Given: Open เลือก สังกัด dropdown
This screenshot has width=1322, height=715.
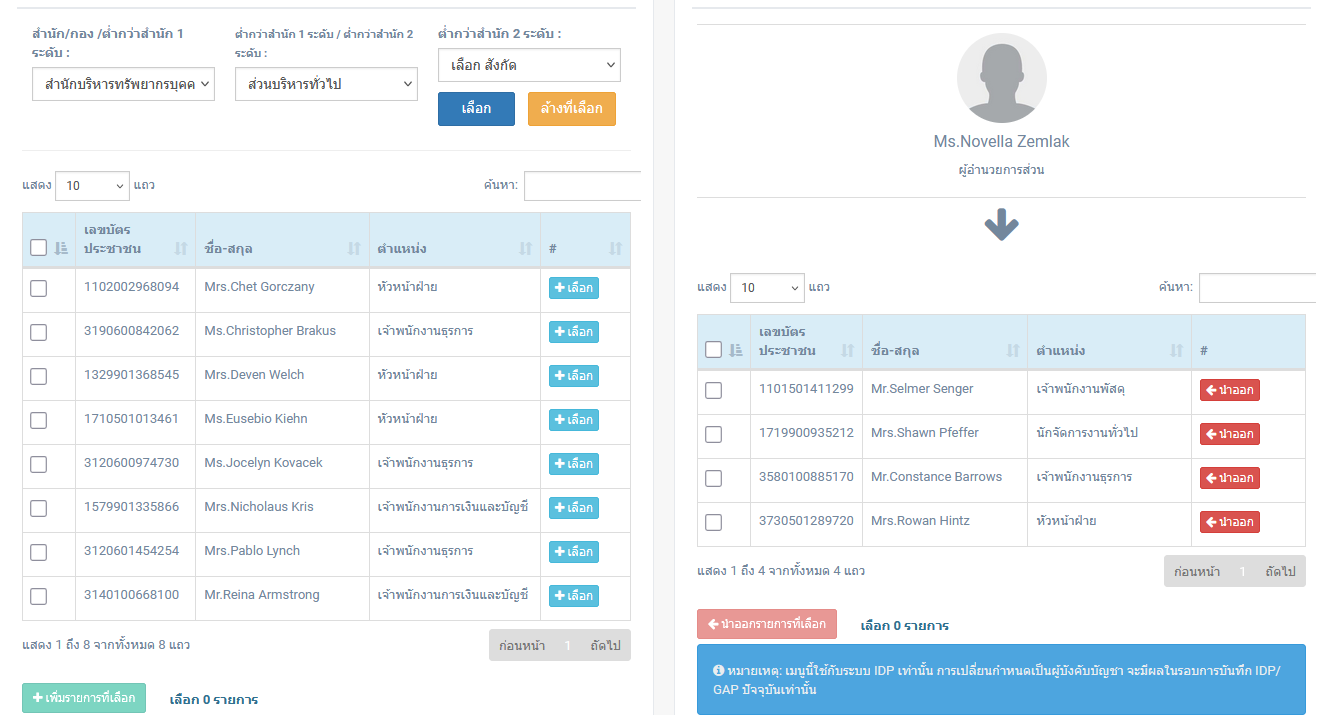Looking at the screenshot, I should pyautogui.click(x=529, y=65).
